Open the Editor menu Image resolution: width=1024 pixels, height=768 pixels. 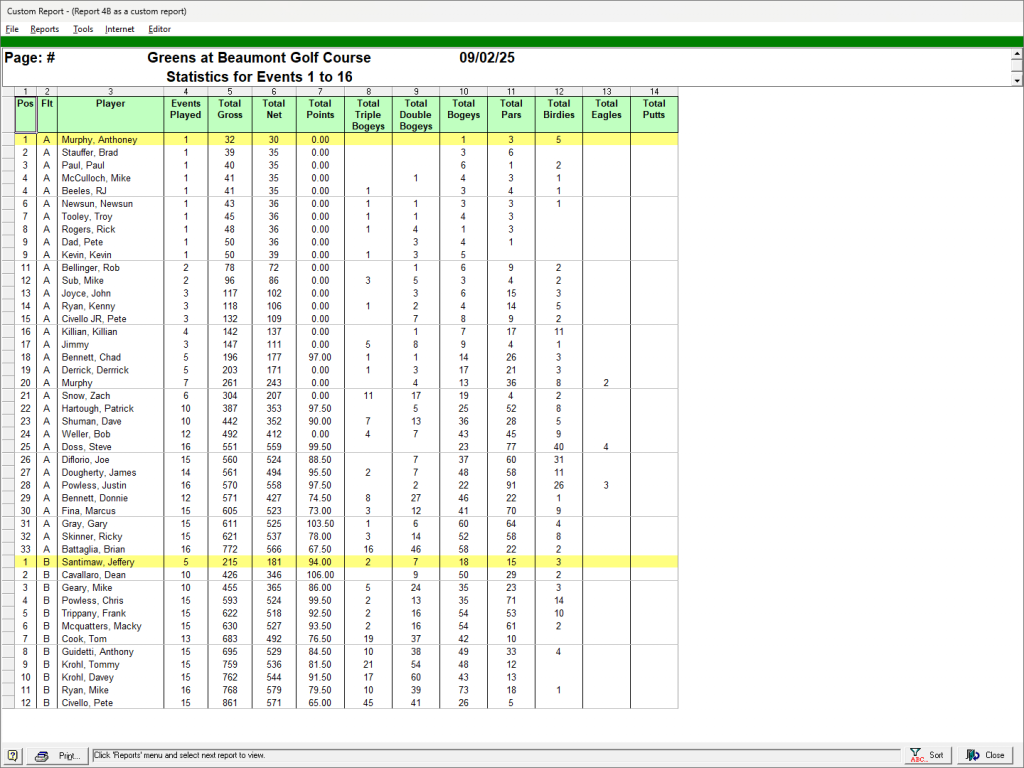coord(159,29)
